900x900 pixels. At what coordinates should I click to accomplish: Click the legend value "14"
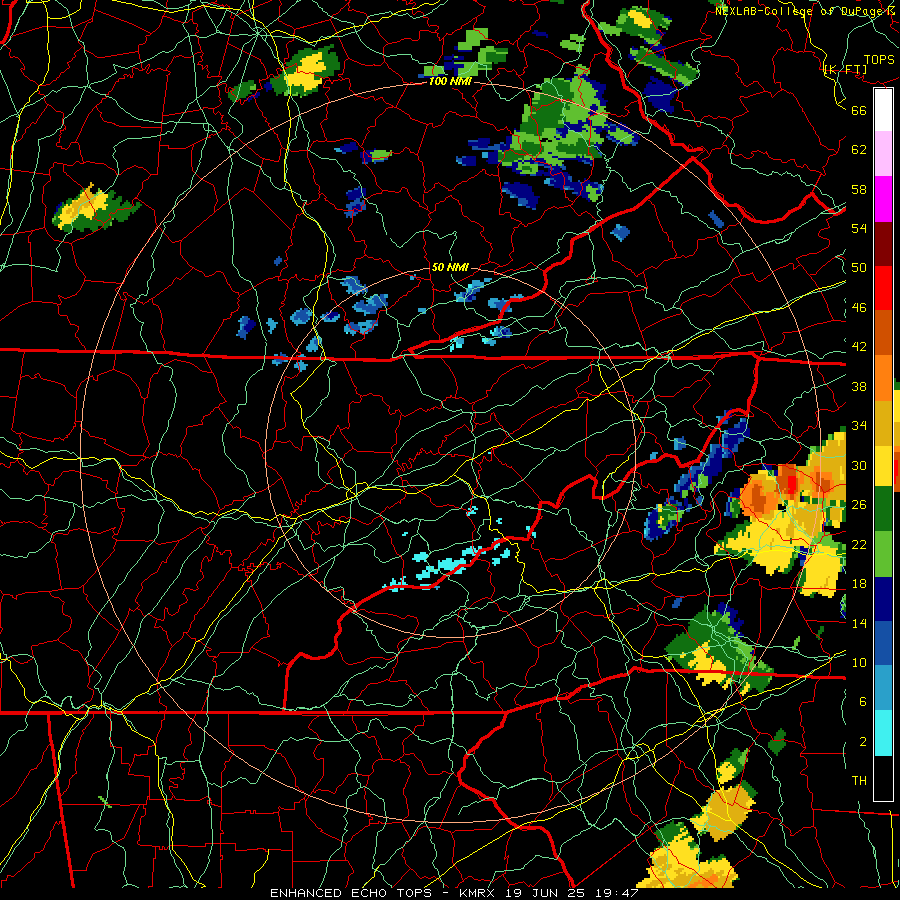click(859, 623)
